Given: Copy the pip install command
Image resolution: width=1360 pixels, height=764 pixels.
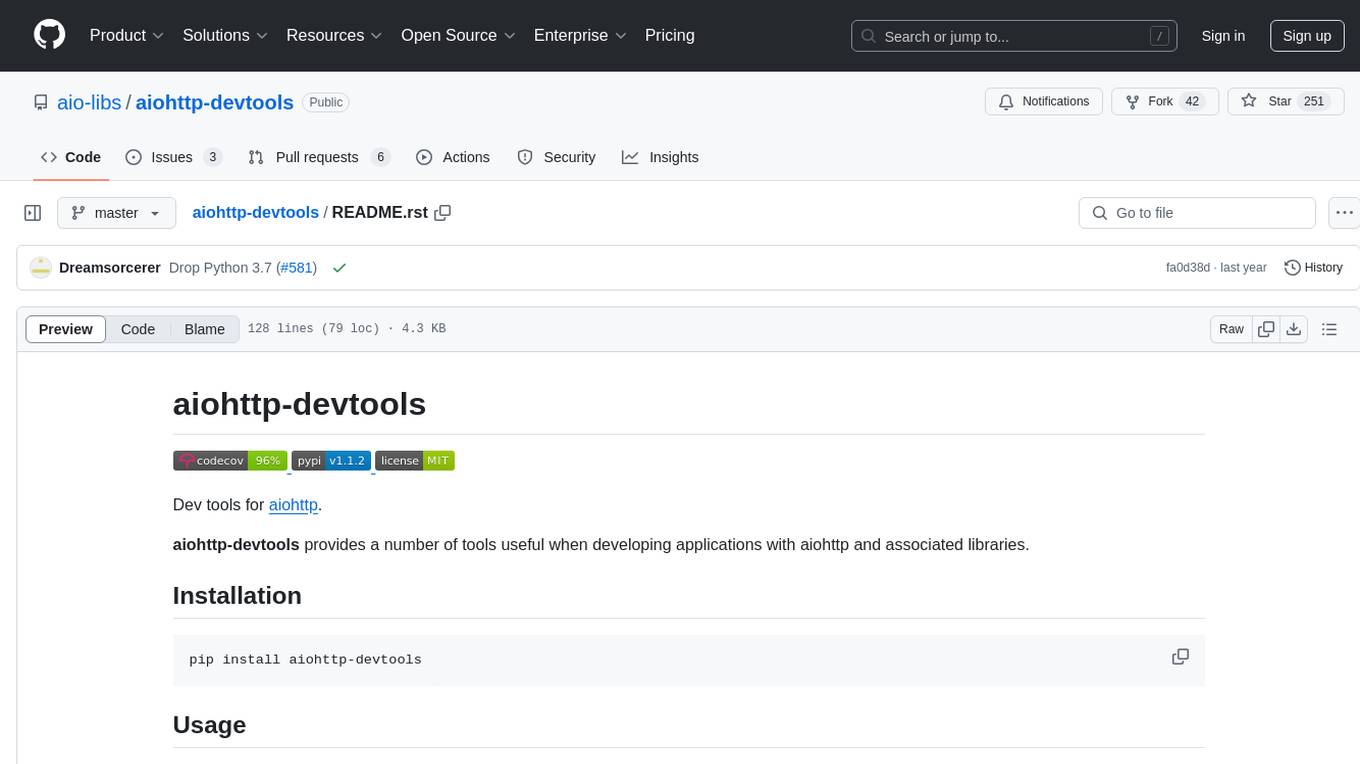Looking at the screenshot, I should tap(1180, 657).
